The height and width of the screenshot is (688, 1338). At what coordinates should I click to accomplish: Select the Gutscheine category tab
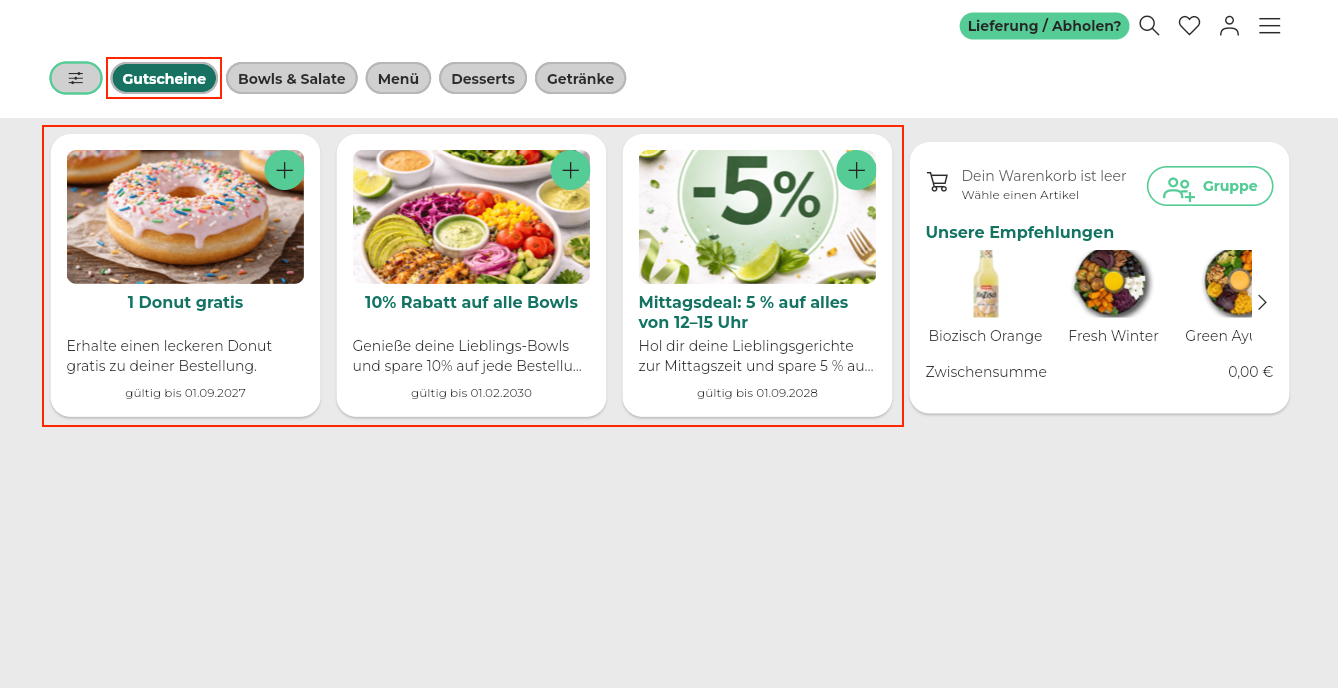click(164, 78)
